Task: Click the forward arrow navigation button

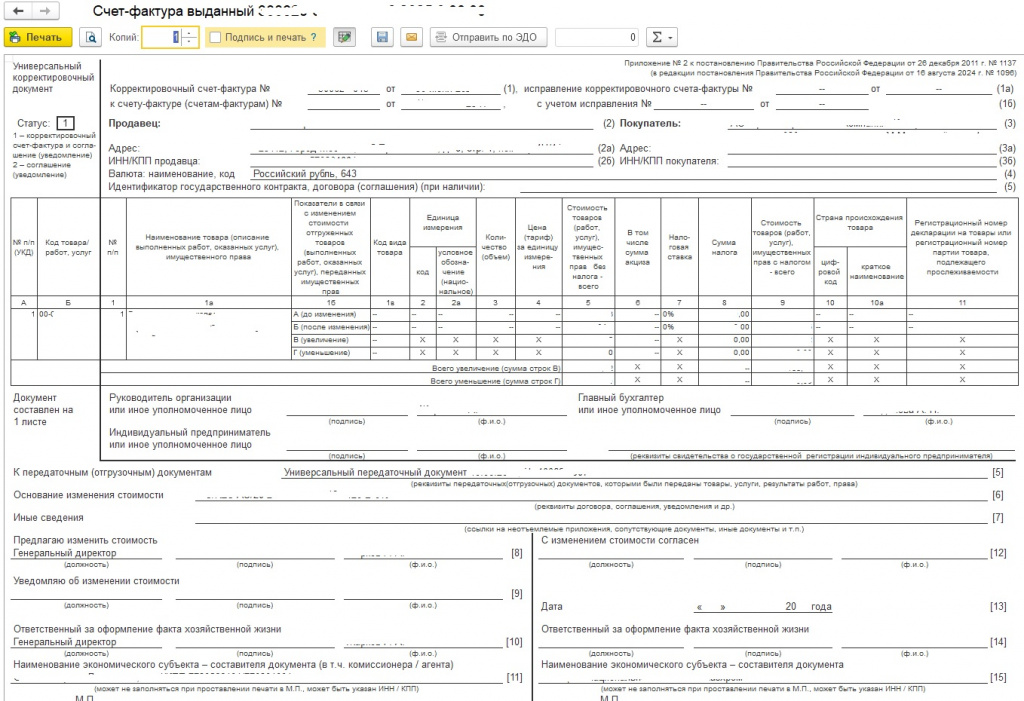Action: coord(44,11)
